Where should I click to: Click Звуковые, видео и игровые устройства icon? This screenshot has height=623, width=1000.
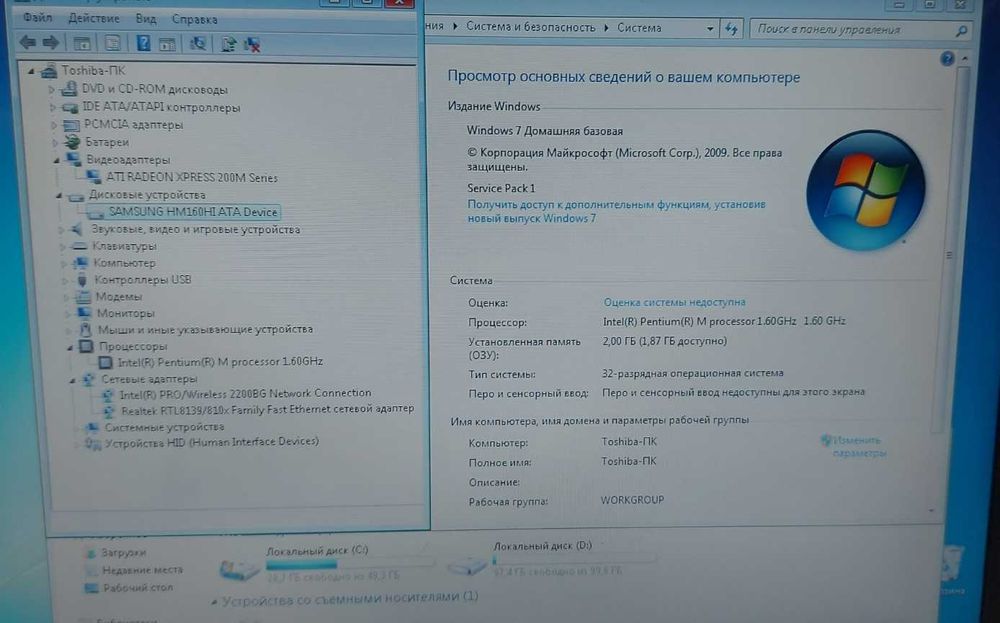point(77,229)
